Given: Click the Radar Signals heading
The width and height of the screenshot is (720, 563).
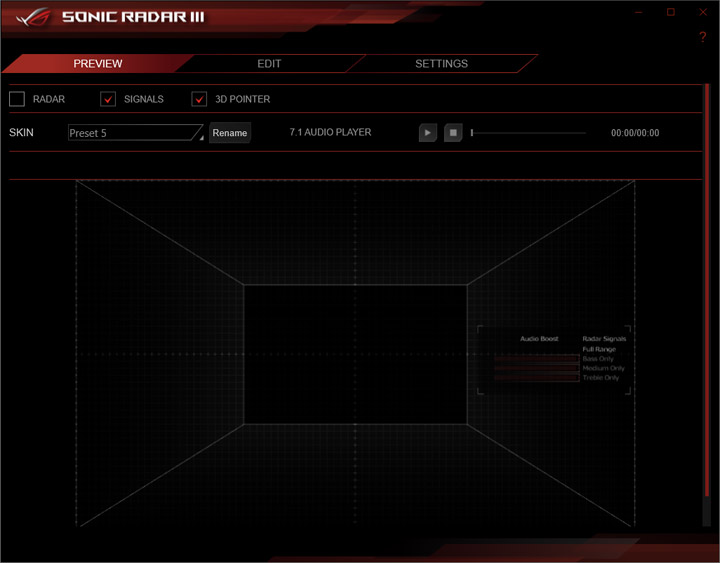Looking at the screenshot, I should pyautogui.click(x=604, y=338).
